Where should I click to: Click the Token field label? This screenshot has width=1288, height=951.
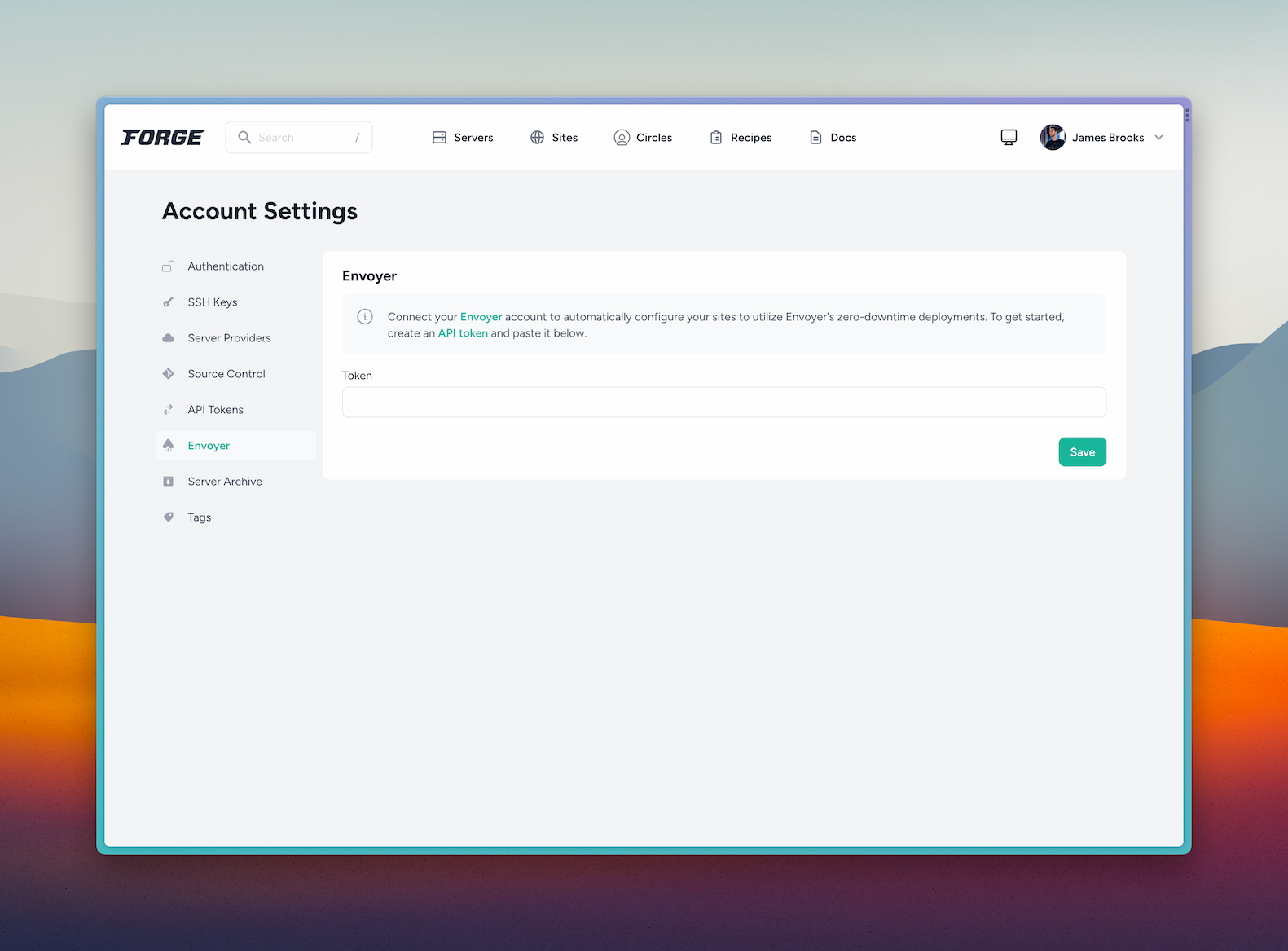357,375
